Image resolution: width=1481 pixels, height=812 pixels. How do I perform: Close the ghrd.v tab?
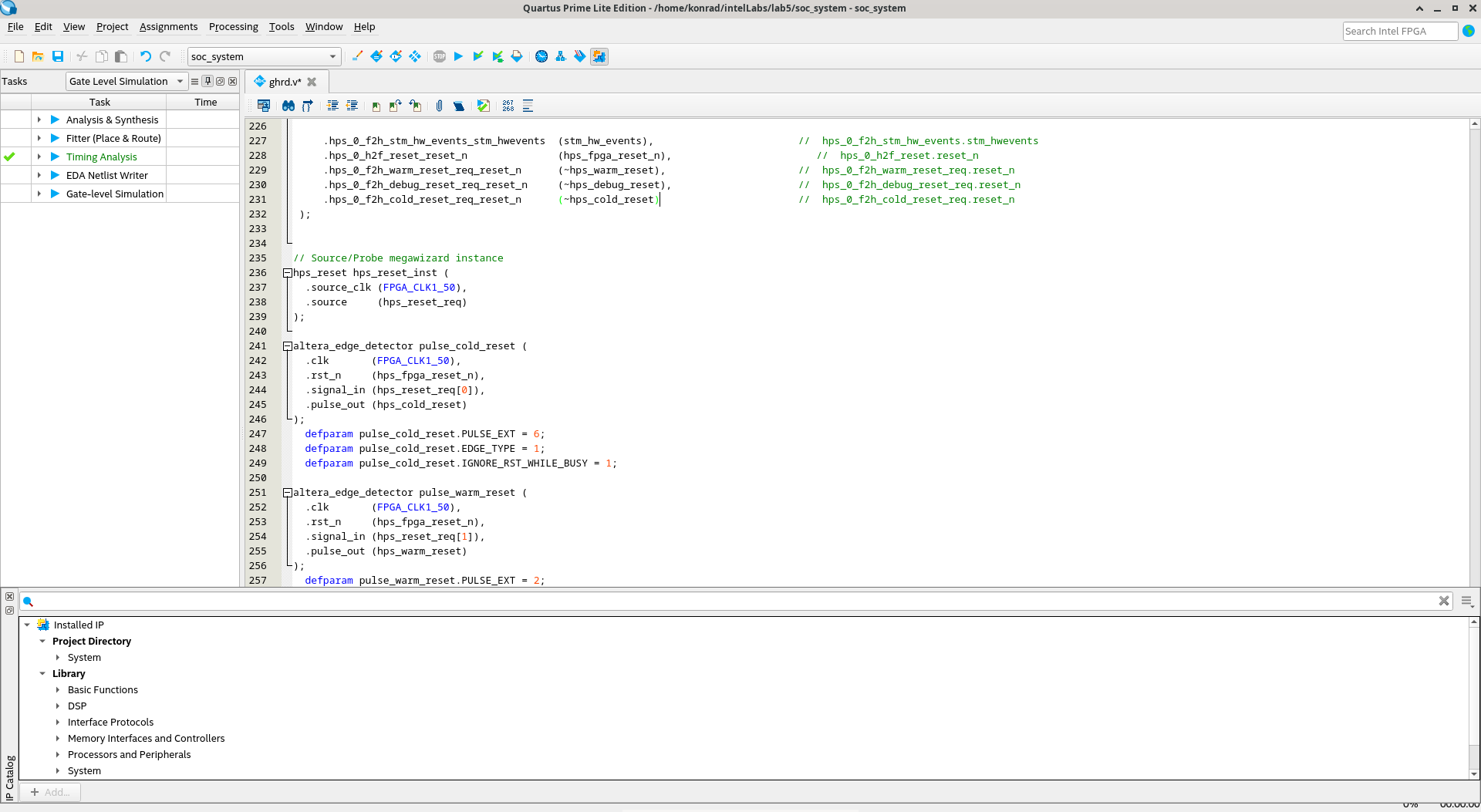[x=312, y=82]
